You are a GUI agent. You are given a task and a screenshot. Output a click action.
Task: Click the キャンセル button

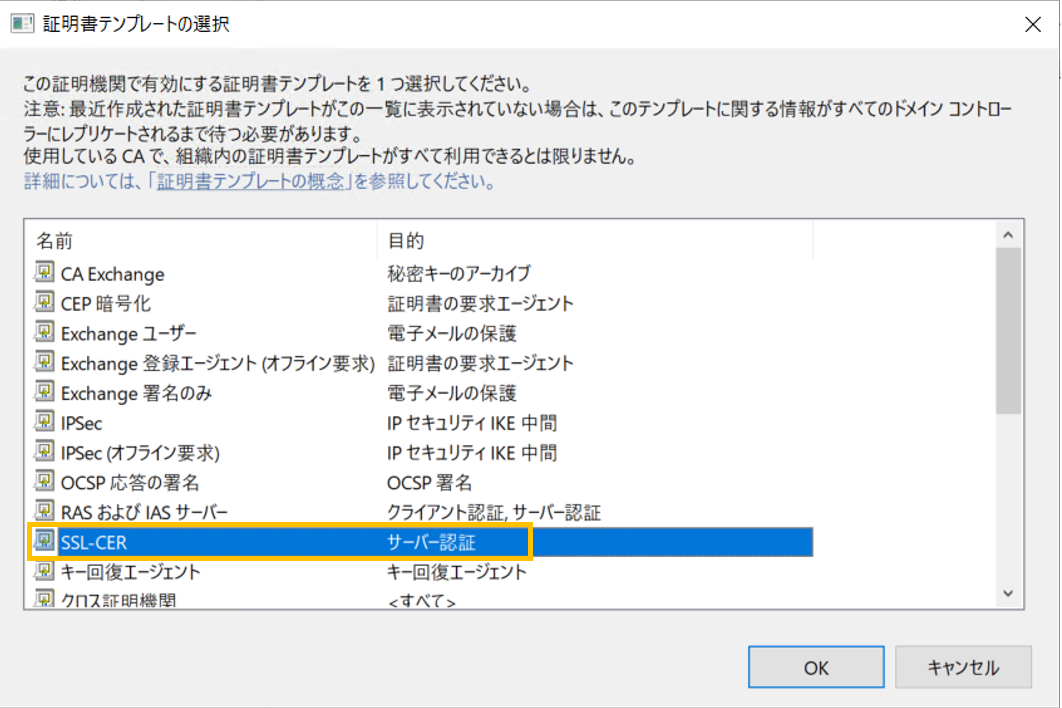tap(963, 667)
